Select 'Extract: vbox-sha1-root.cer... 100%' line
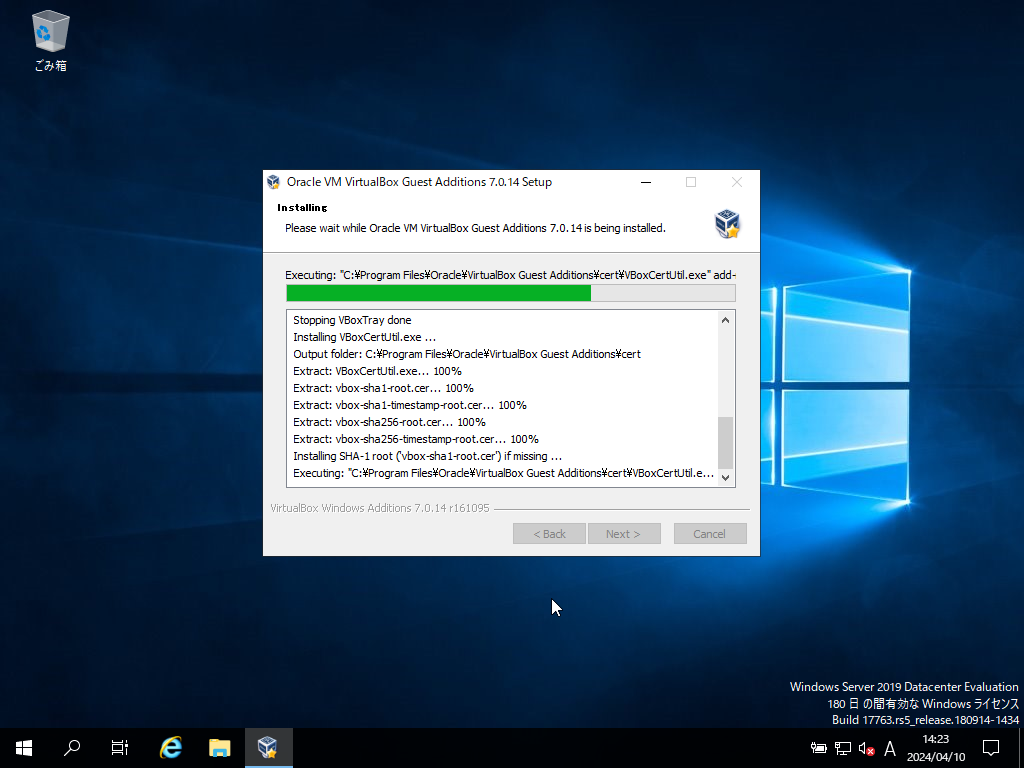The width and height of the screenshot is (1024, 768). pos(383,388)
